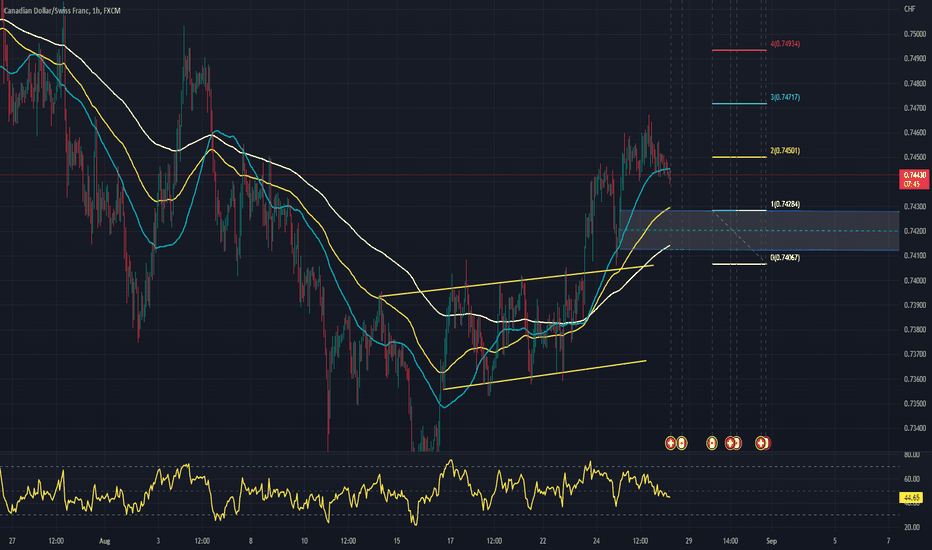The width and height of the screenshot is (932, 550).
Task: Select the Fibonacci level label 3(0.74717)
Action: click(785, 98)
